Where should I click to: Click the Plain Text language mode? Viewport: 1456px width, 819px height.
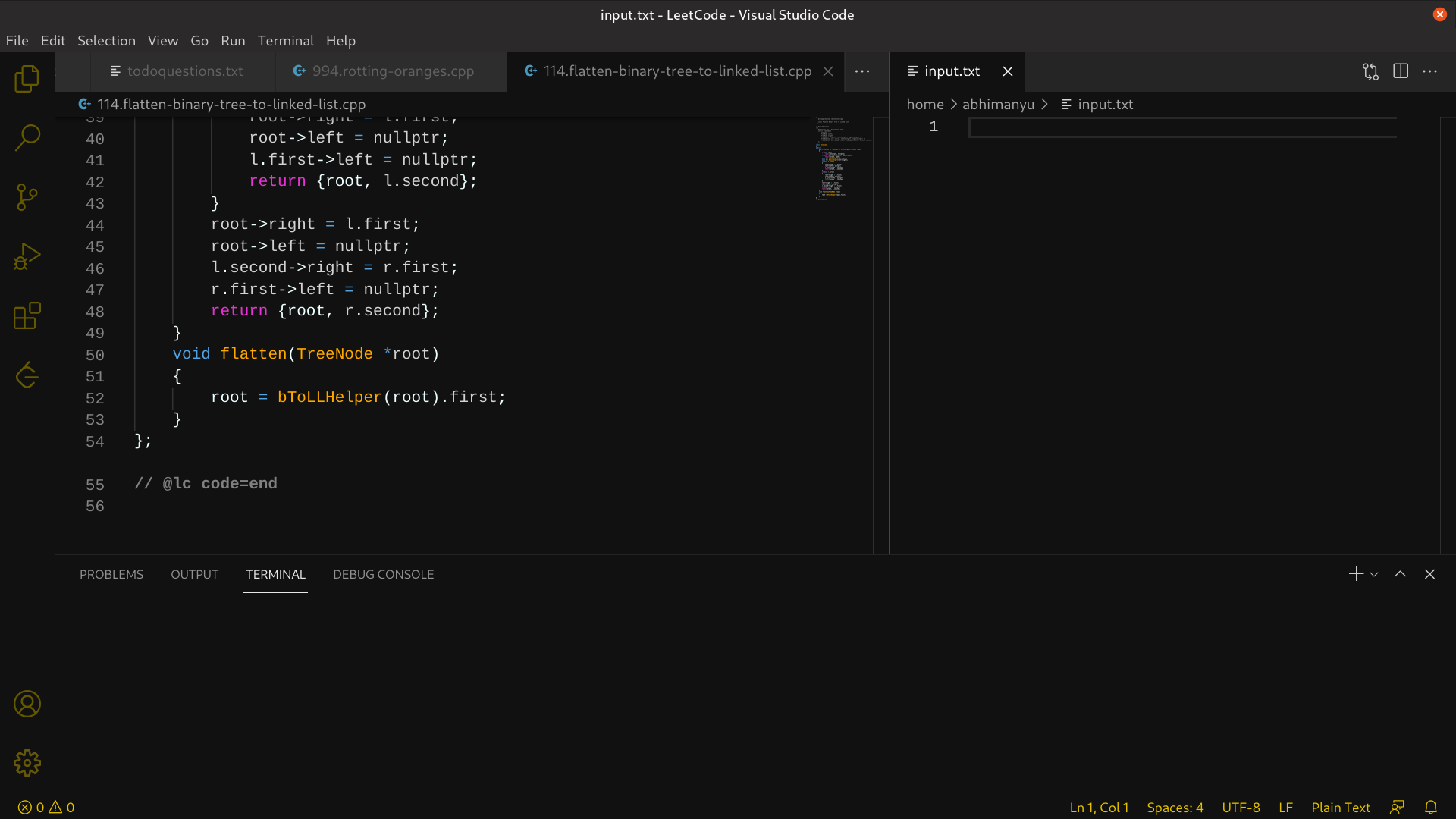point(1341,808)
